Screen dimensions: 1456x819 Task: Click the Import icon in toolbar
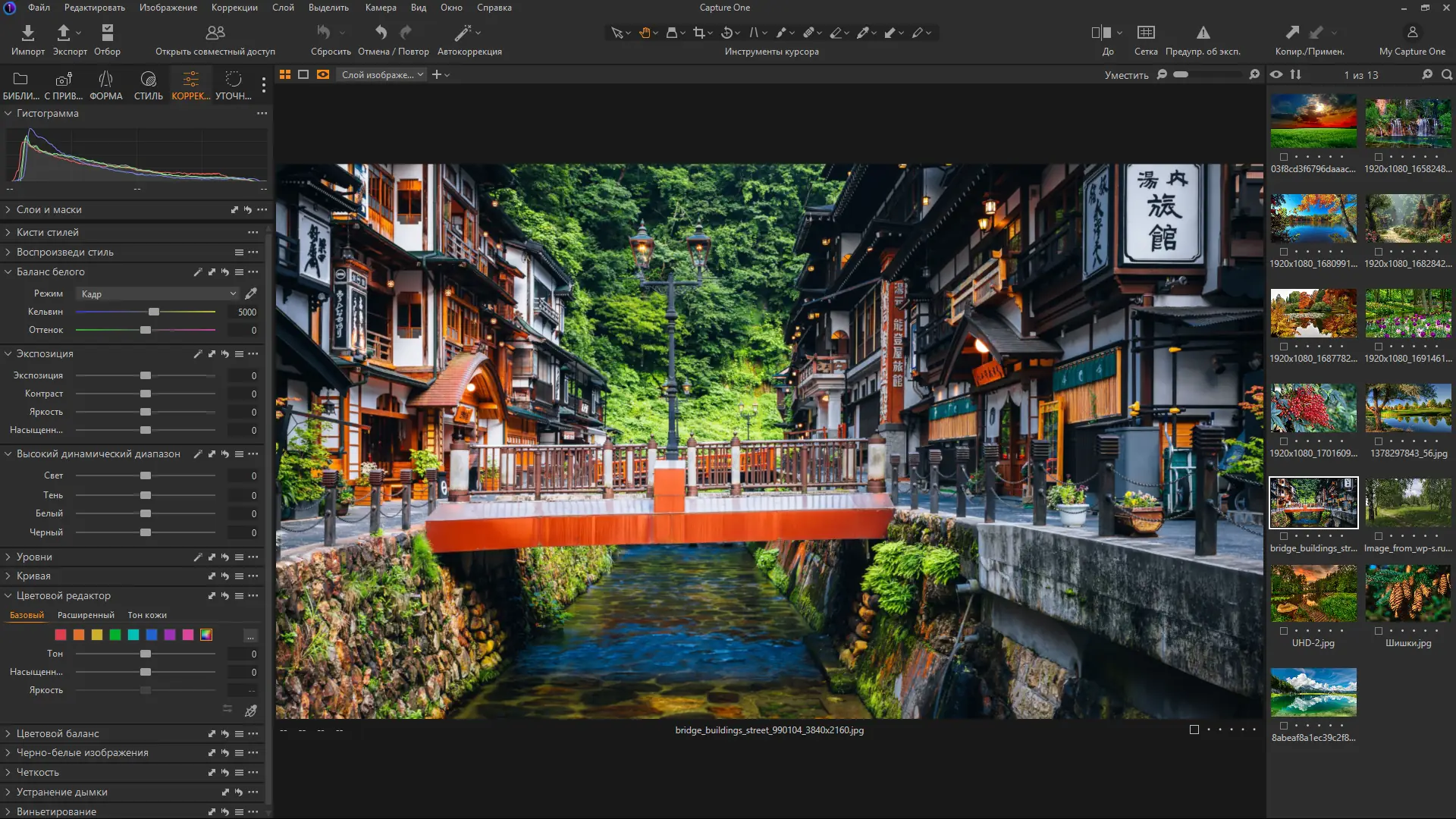click(x=27, y=33)
